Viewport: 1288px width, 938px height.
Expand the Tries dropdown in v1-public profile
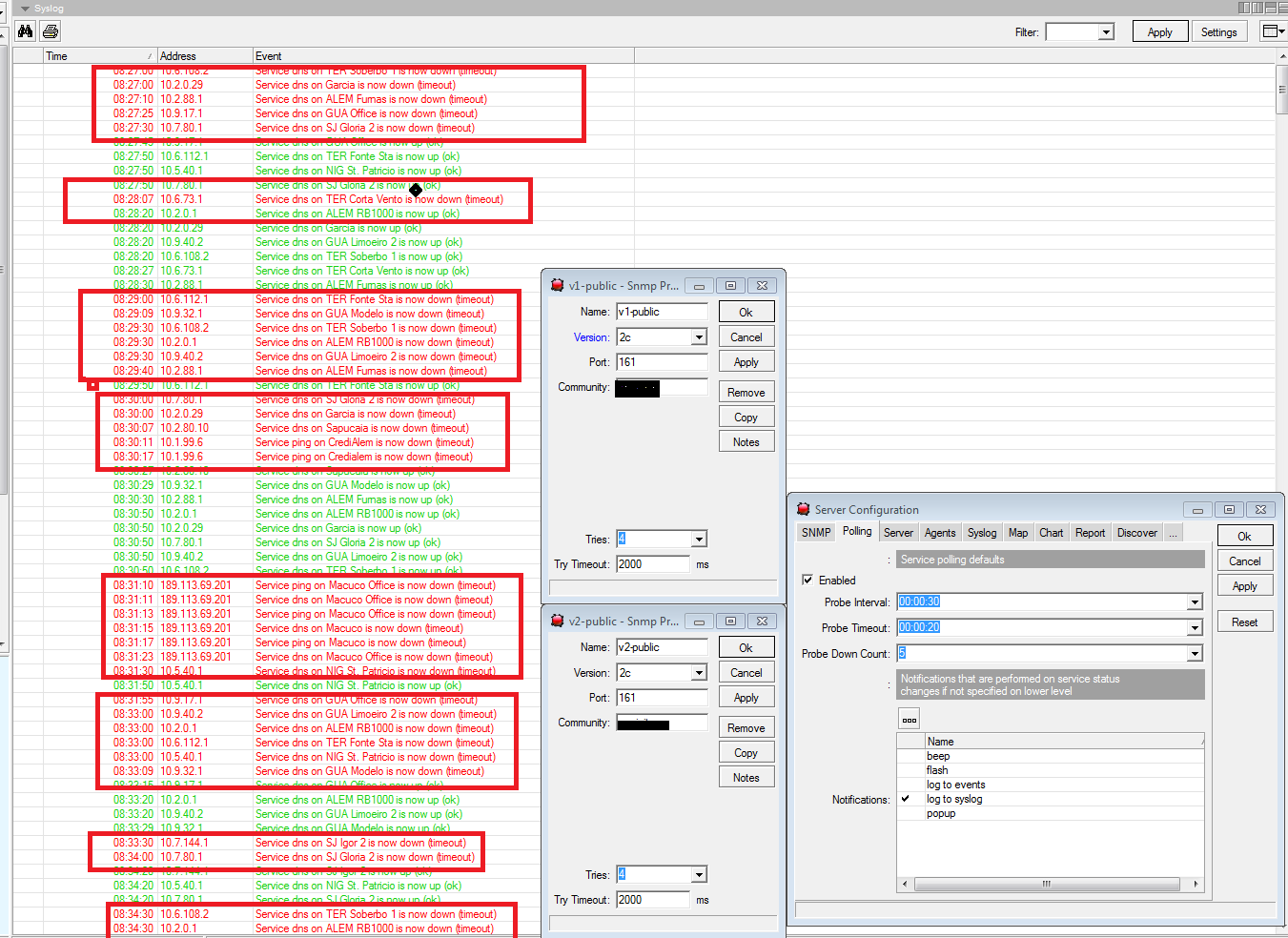(x=697, y=539)
